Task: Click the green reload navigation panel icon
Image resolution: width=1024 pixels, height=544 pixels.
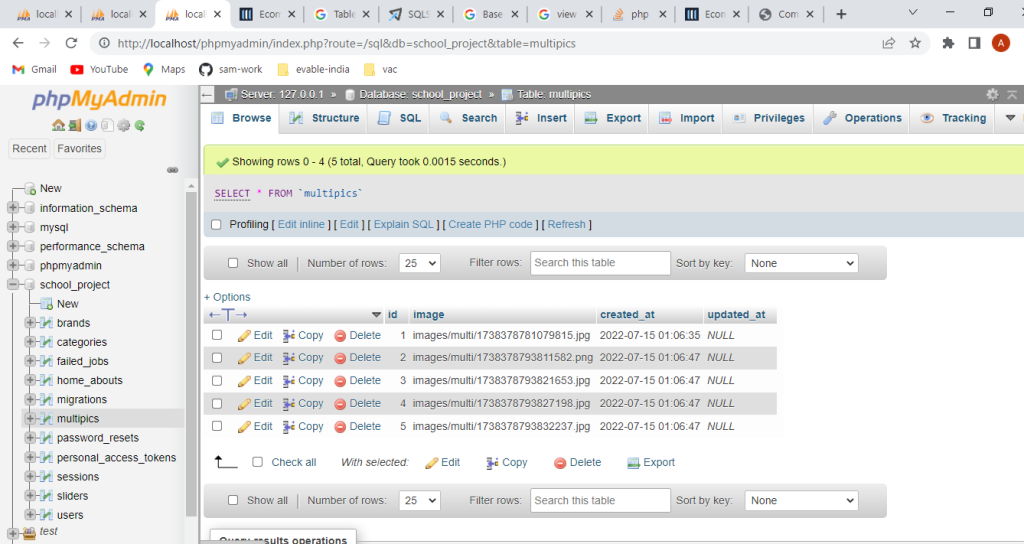Action: click(140, 125)
